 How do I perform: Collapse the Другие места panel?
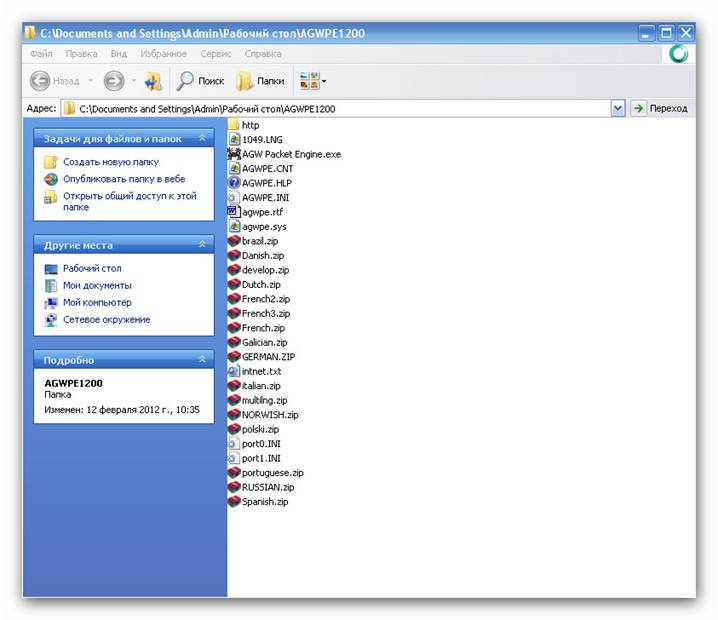tap(202, 245)
